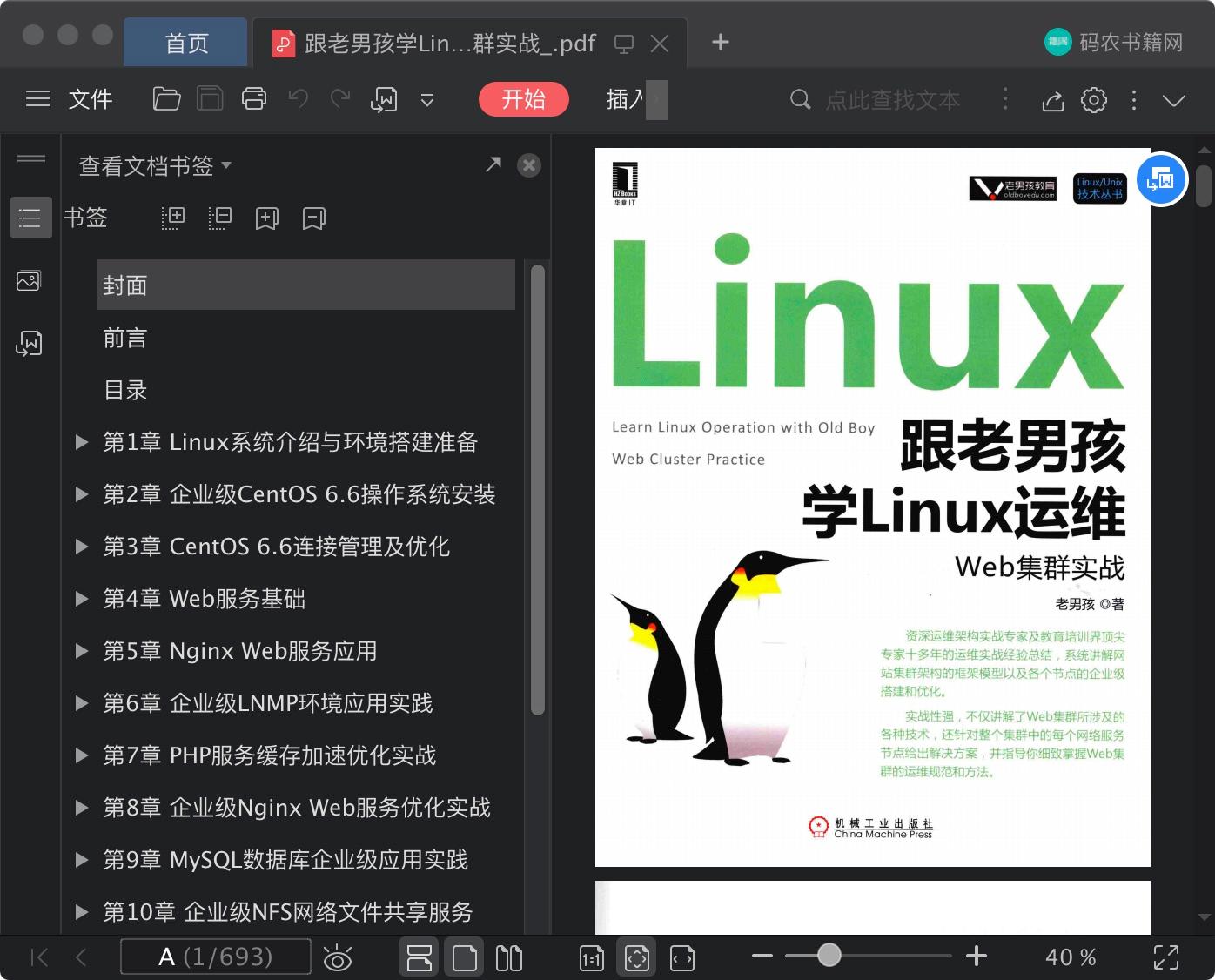Click the add bookmark icon
Image resolution: width=1215 pixels, height=980 pixels.
click(267, 218)
